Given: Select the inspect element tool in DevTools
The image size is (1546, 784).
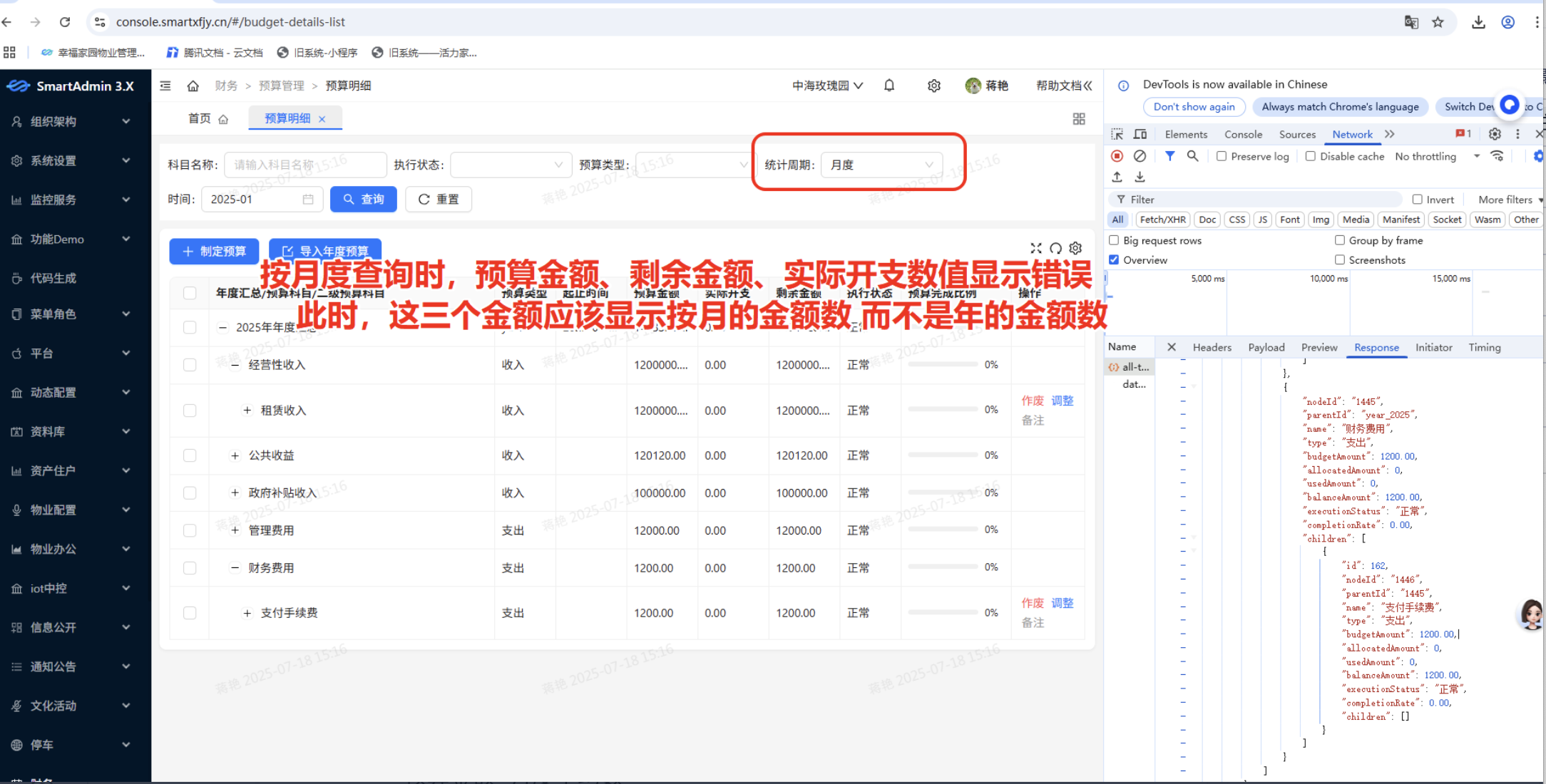Looking at the screenshot, I should (x=1116, y=133).
